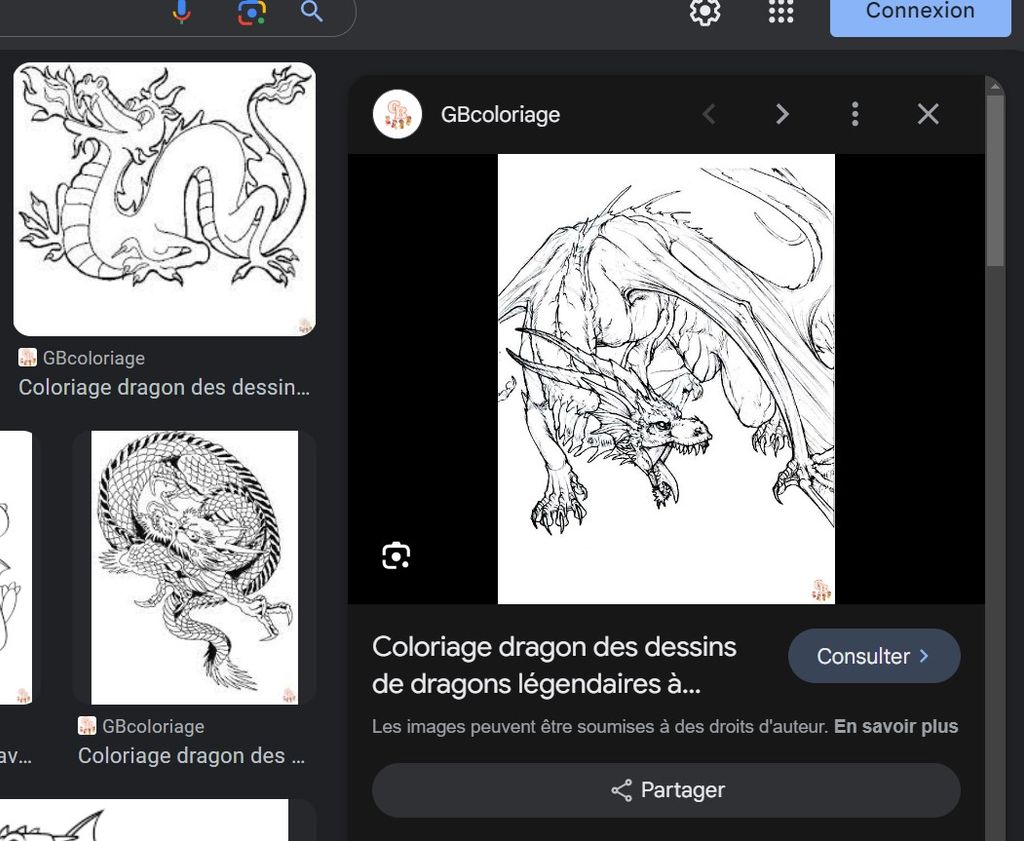Start a voice search with the microphone
Image resolution: width=1024 pixels, height=841 pixels.
coord(182,11)
